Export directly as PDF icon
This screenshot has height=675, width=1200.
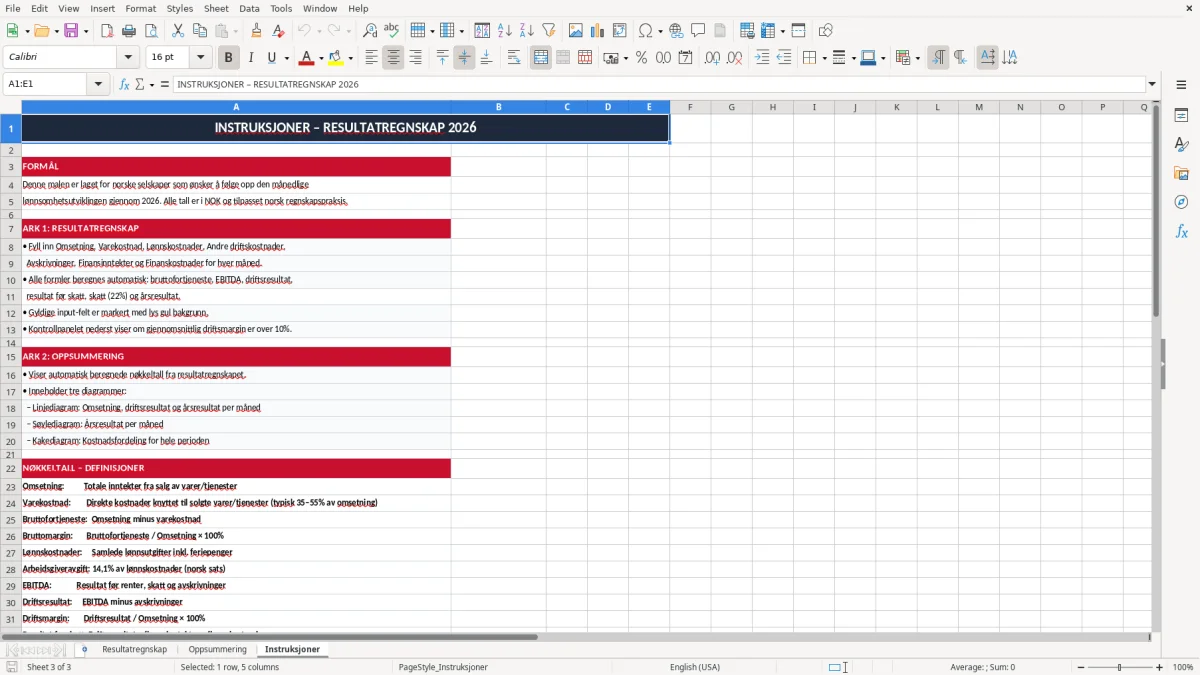pyautogui.click(x=107, y=31)
